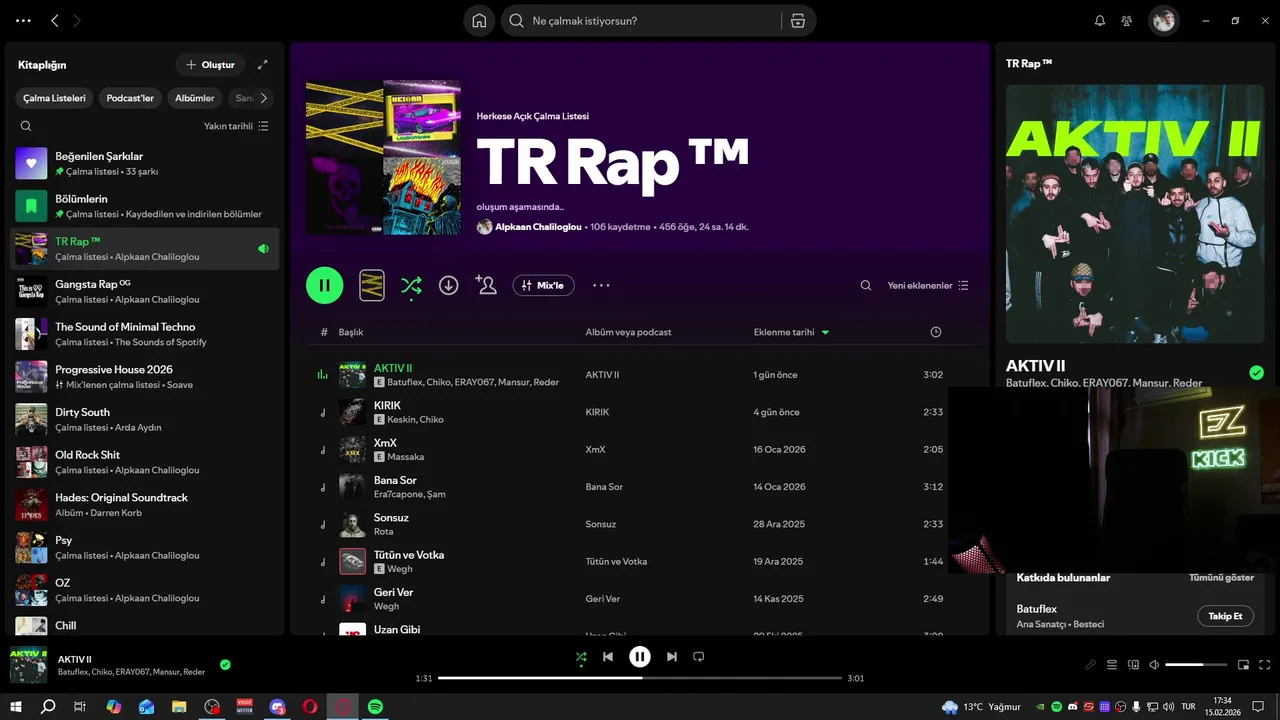Sort by 'Eklenme tarihi' column header

[791, 332]
